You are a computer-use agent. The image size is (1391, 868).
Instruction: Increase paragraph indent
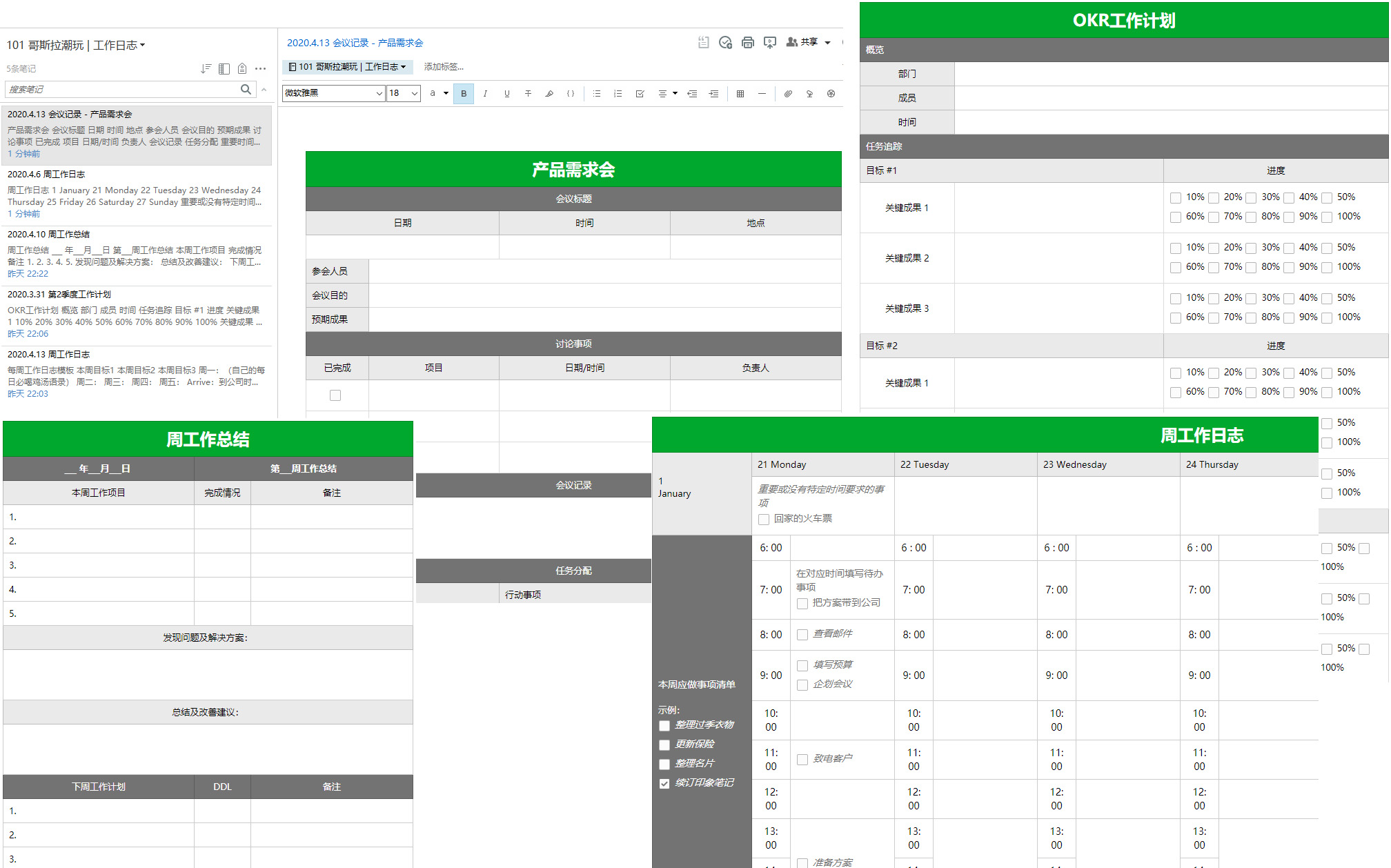pos(713,93)
